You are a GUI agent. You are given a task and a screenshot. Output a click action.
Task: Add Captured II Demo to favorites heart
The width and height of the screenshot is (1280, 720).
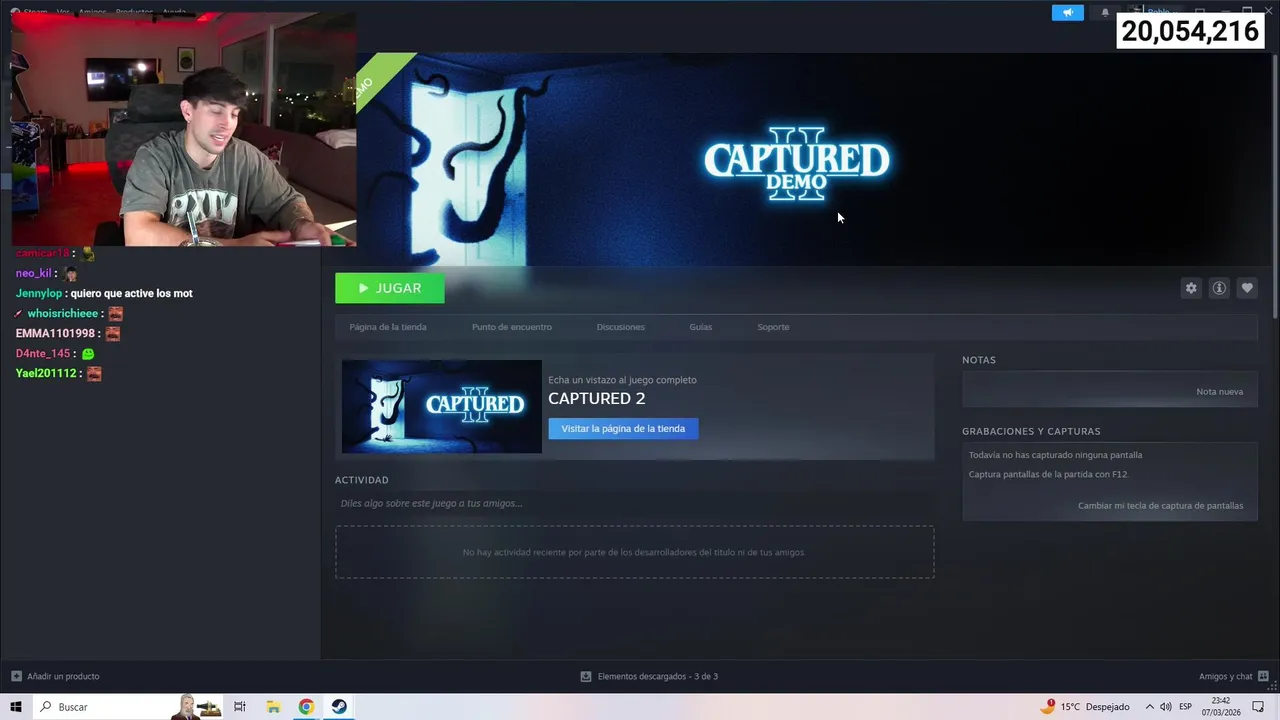pos(1247,288)
